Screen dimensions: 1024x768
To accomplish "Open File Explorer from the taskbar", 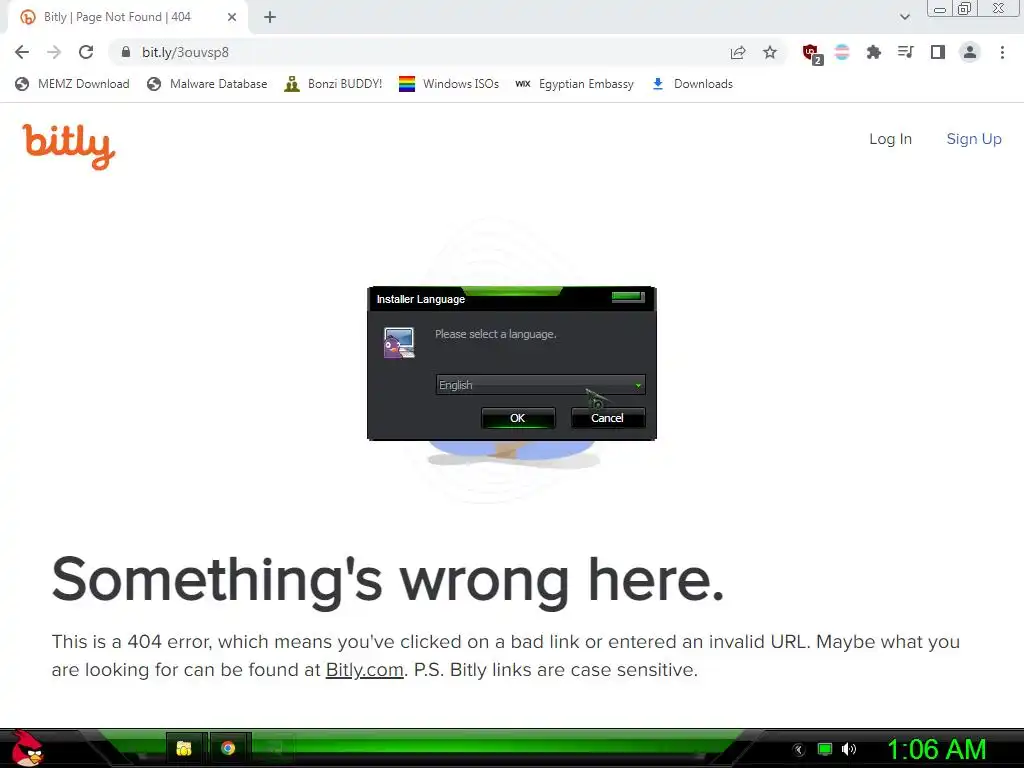I will [x=184, y=748].
